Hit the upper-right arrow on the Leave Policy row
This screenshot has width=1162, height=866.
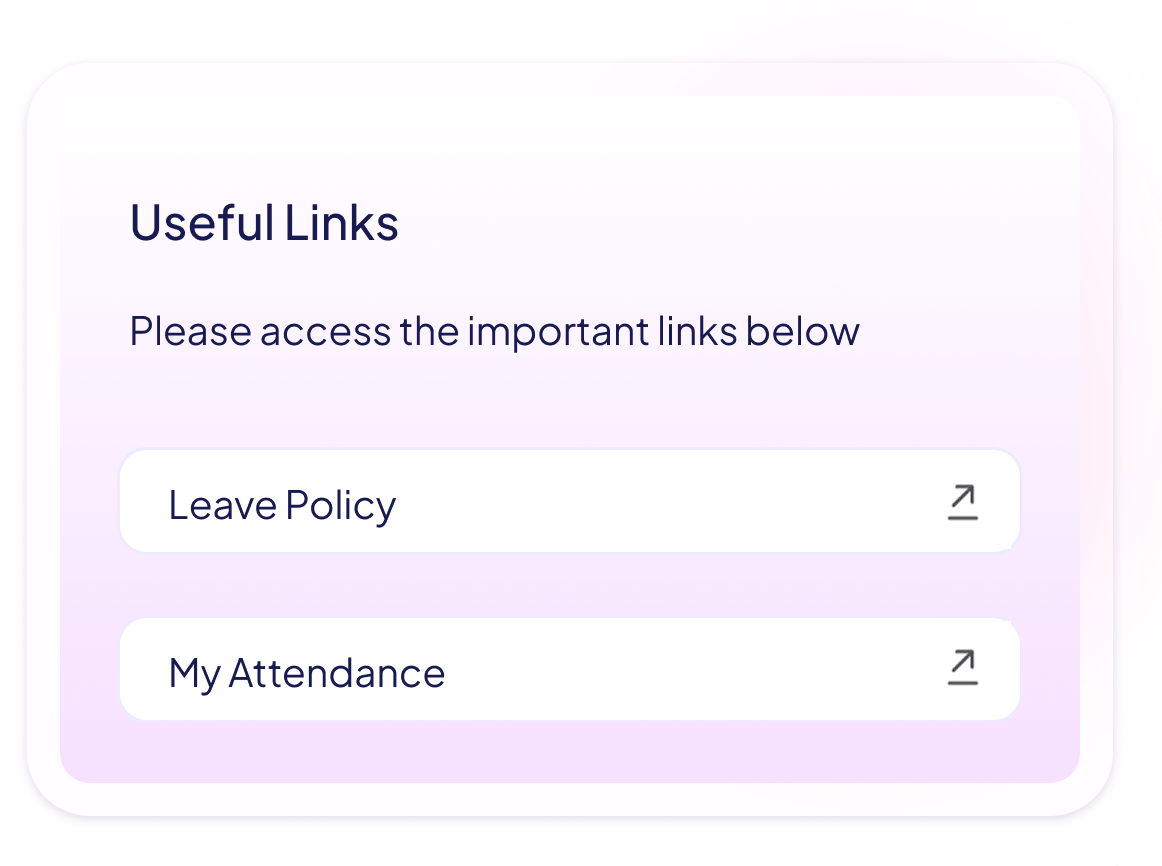pyautogui.click(x=963, y=496)
